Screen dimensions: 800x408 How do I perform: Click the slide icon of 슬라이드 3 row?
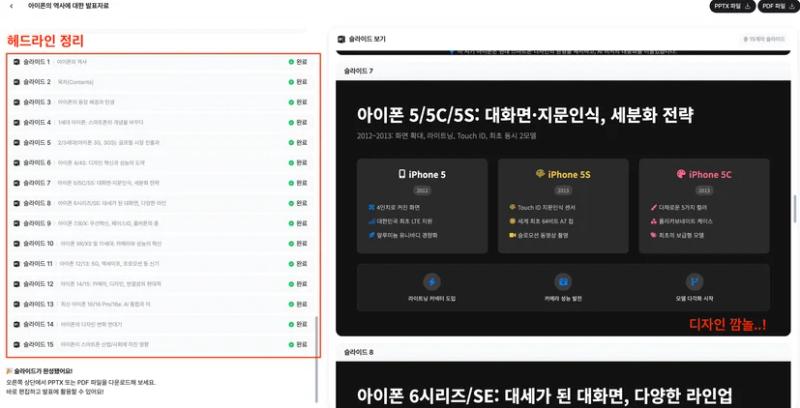pos(17,102)
